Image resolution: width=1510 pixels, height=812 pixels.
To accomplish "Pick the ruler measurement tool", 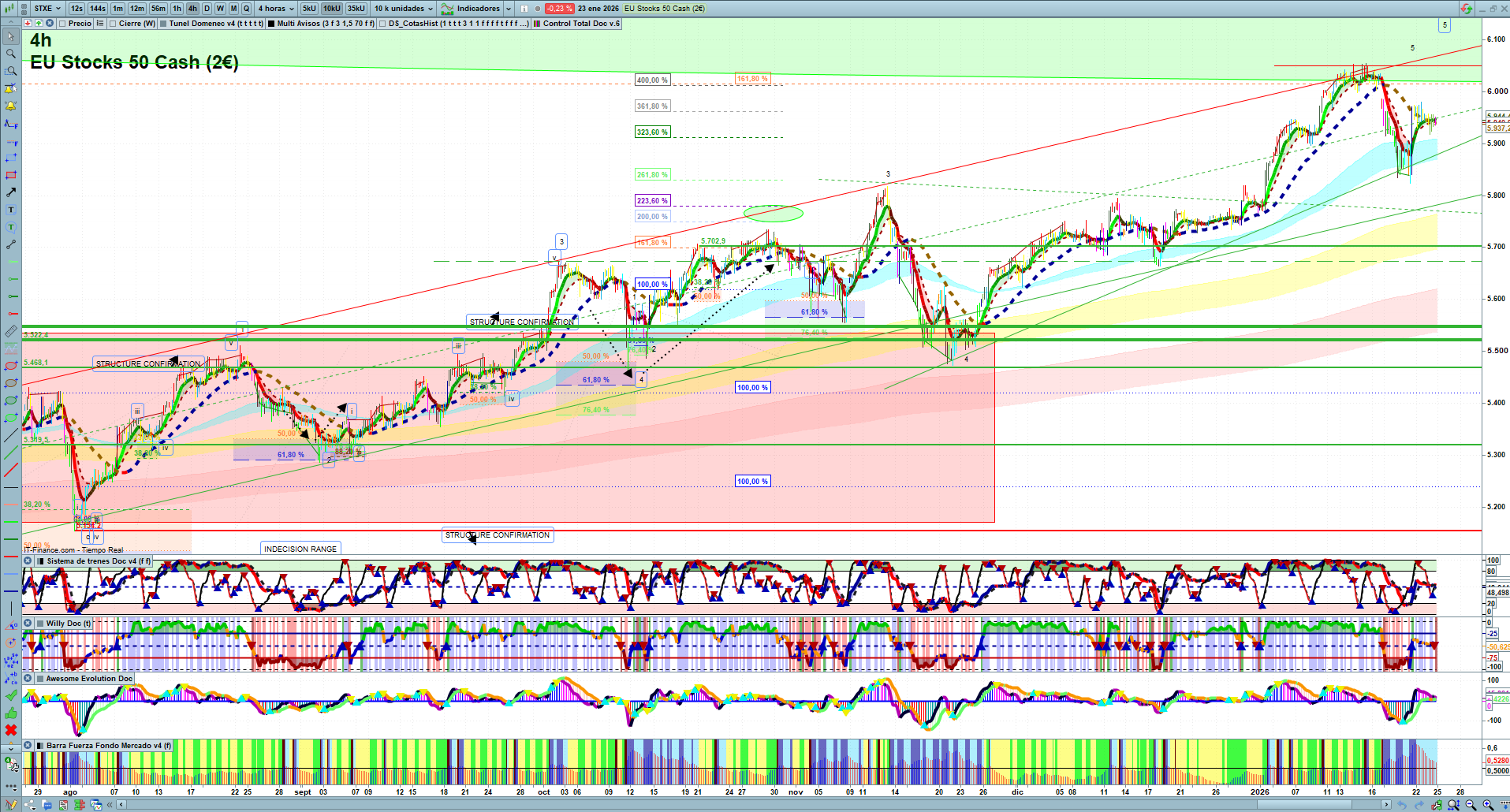I will 11,331.
